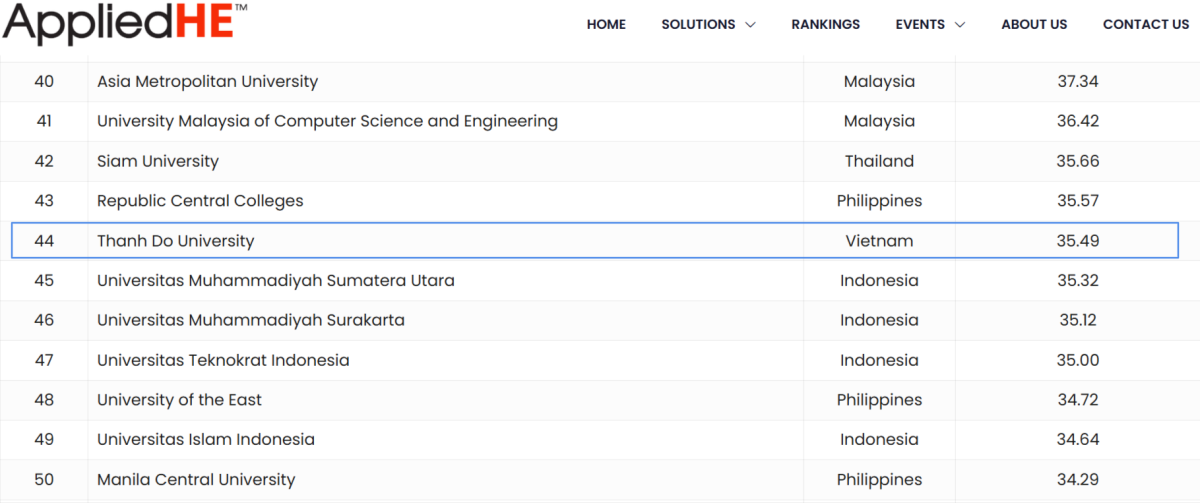Expand the SOLUTIONS dropdown chevron
This screenshot has width=1200, height=503.
[x=750, y=25]
